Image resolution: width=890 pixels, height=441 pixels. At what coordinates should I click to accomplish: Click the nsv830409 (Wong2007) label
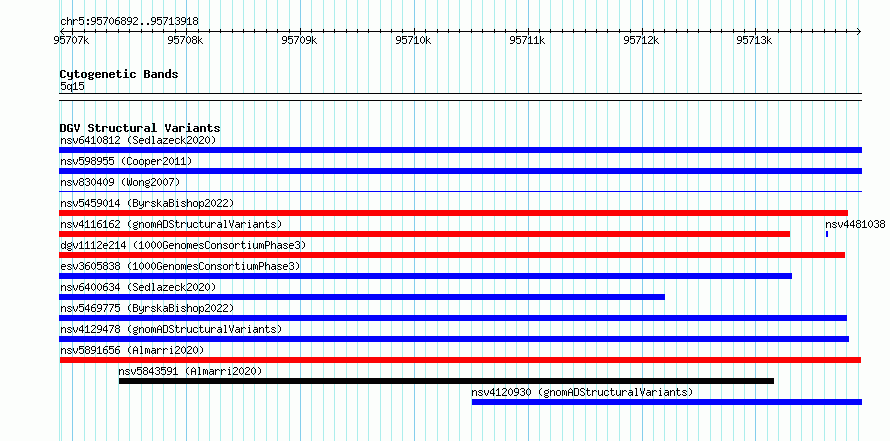[x=120, y=182]
